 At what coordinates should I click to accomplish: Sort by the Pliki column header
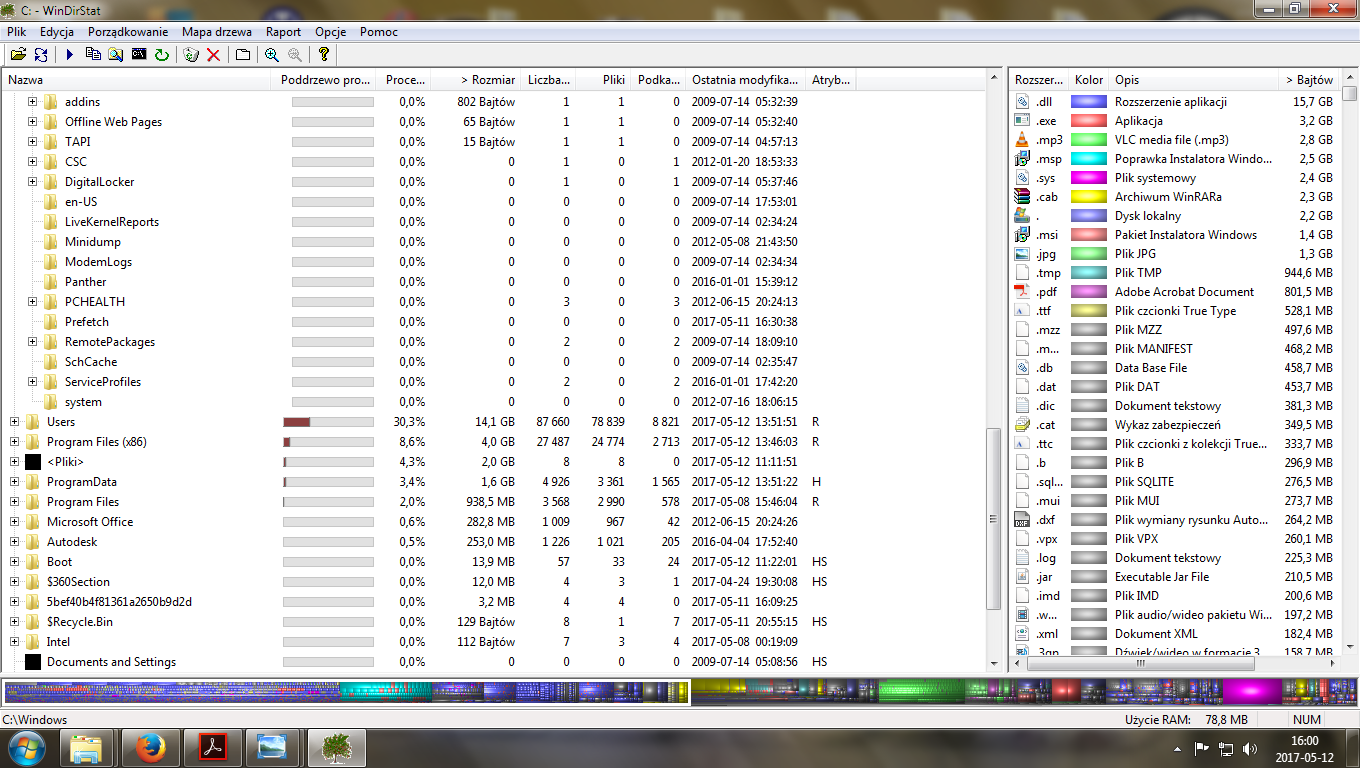(x=604, y=80)
